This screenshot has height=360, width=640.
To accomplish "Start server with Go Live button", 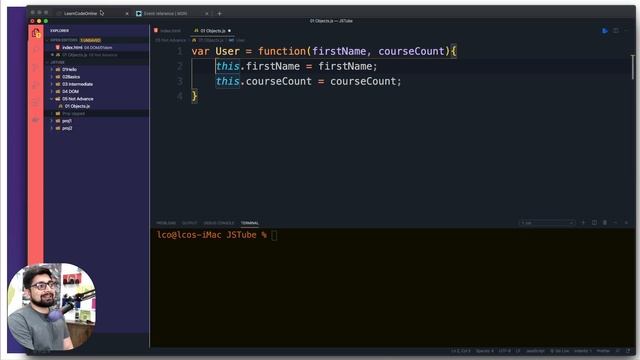I will coord(560,351).
